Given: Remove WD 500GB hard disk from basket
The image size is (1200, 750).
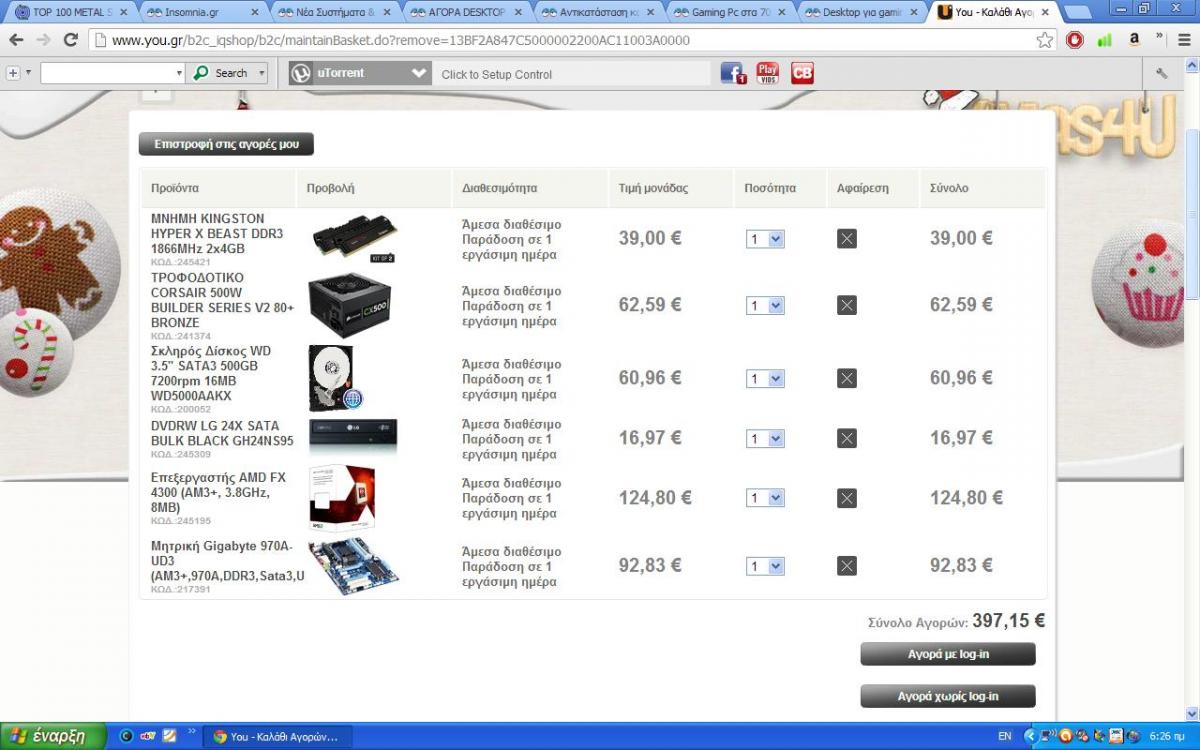Looking at the screenshot, I should click(x=846, y=378).
